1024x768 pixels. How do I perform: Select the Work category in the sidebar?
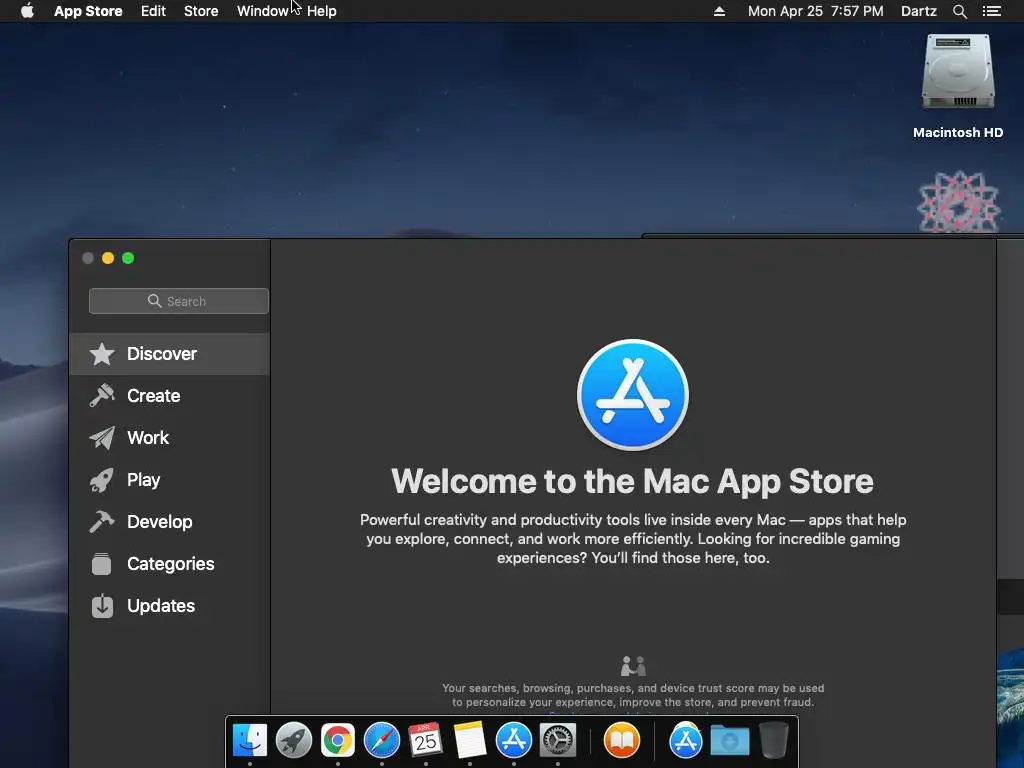tap(169, 438)
